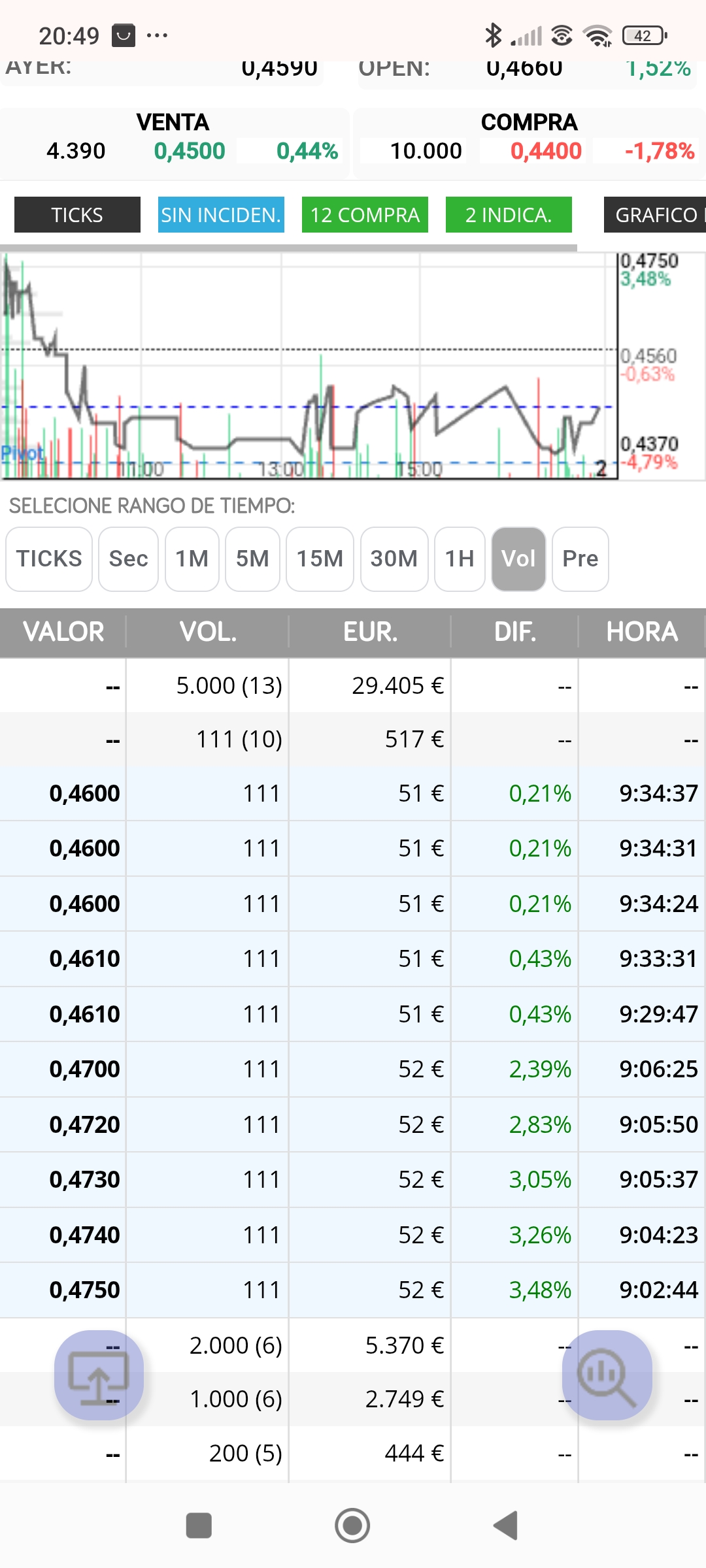The width and height of the screenshot is (706, 1568).
Task: Tap the Pivot label on chart
Action: pos(22,453)
